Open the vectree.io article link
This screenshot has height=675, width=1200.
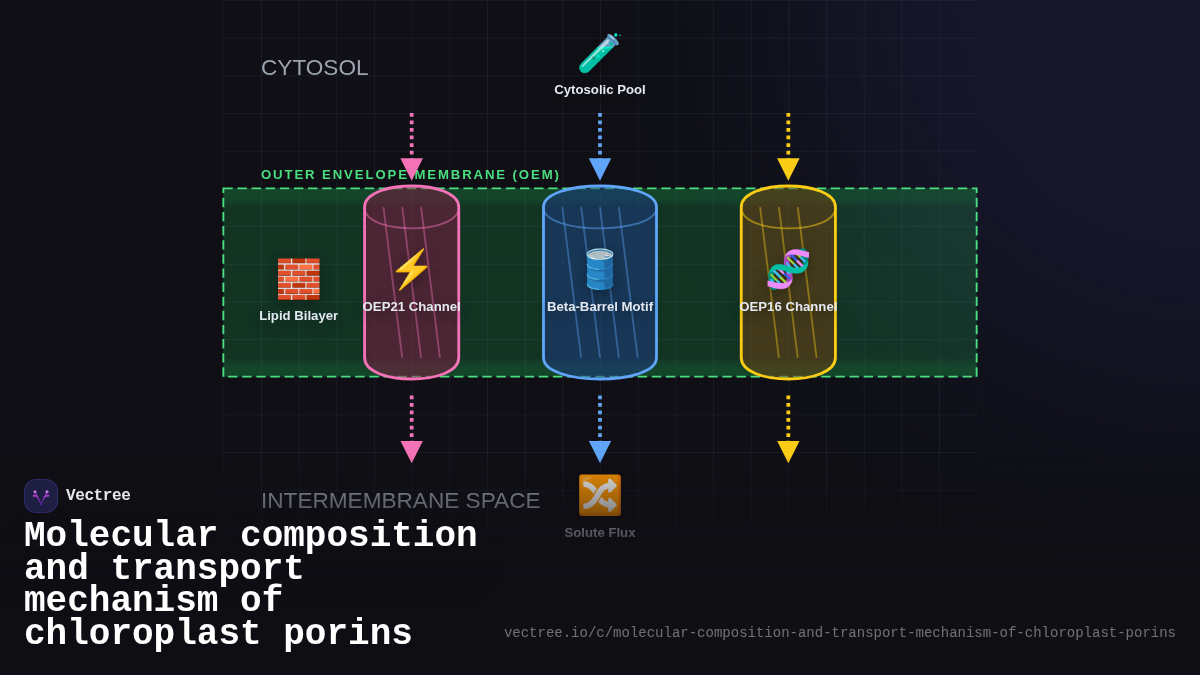(840, 632)
